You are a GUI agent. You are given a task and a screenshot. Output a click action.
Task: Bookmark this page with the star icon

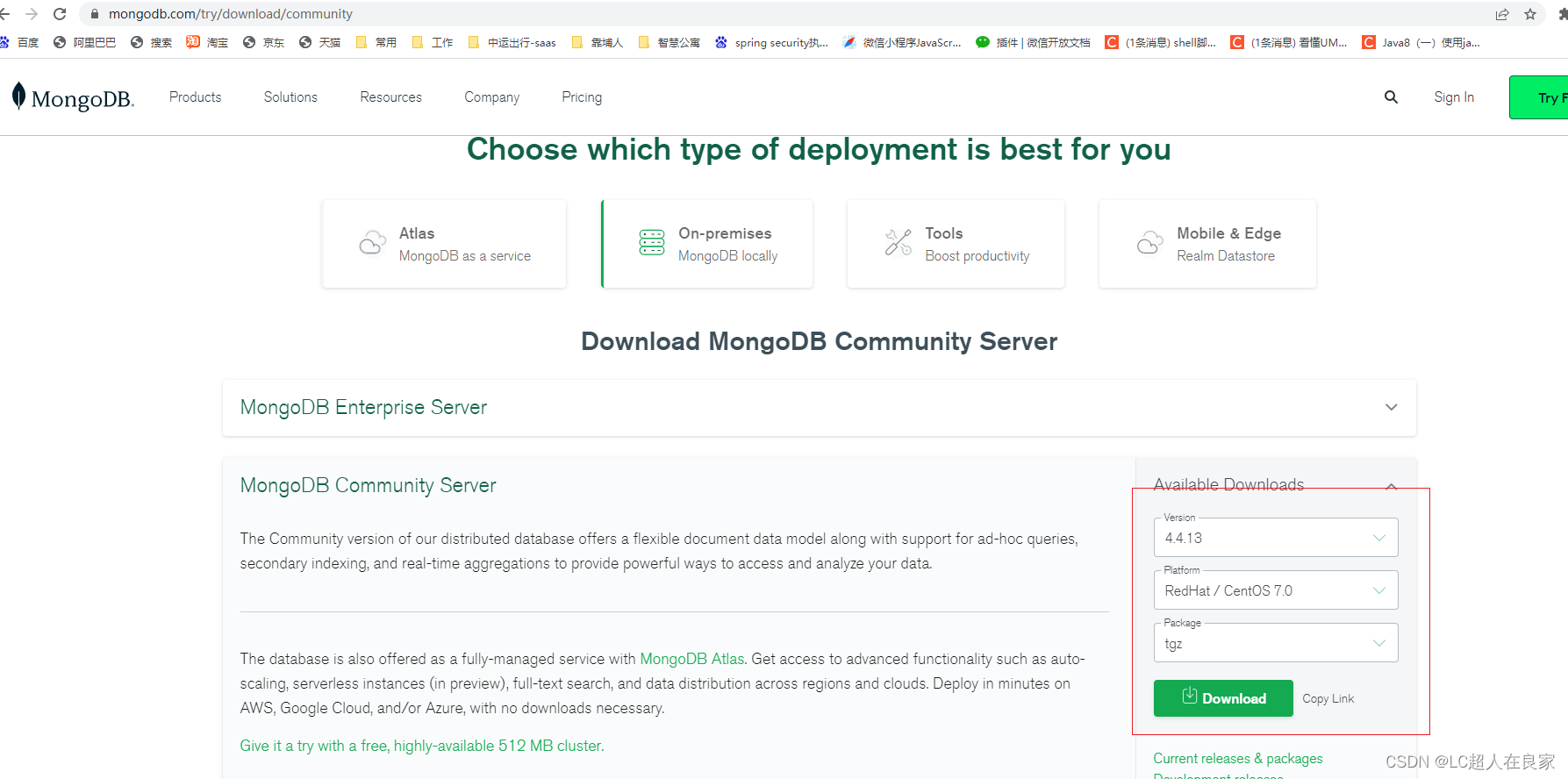click(x=1530, y=14)
